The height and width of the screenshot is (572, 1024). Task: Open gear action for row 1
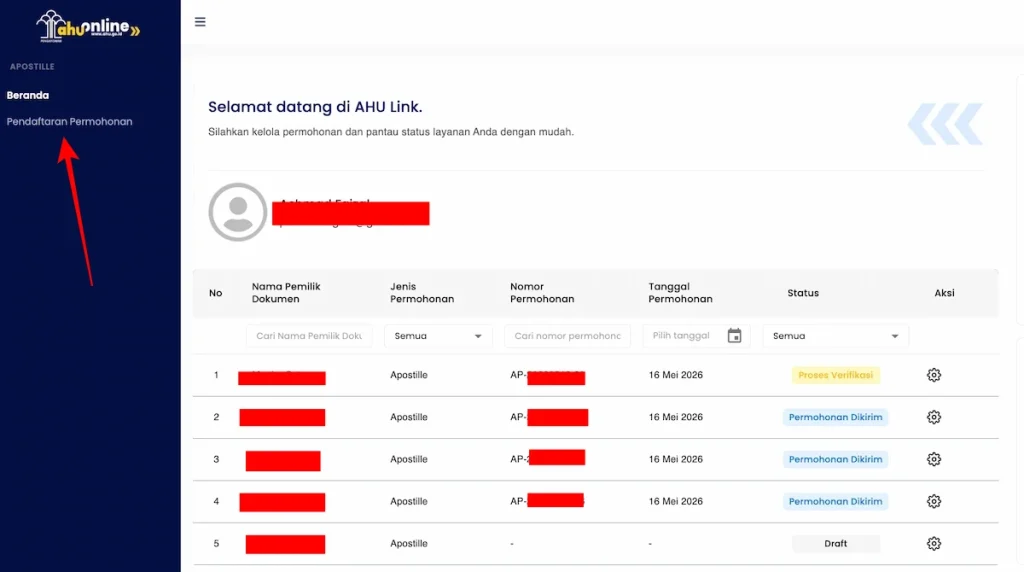click(x=934, y=375)
